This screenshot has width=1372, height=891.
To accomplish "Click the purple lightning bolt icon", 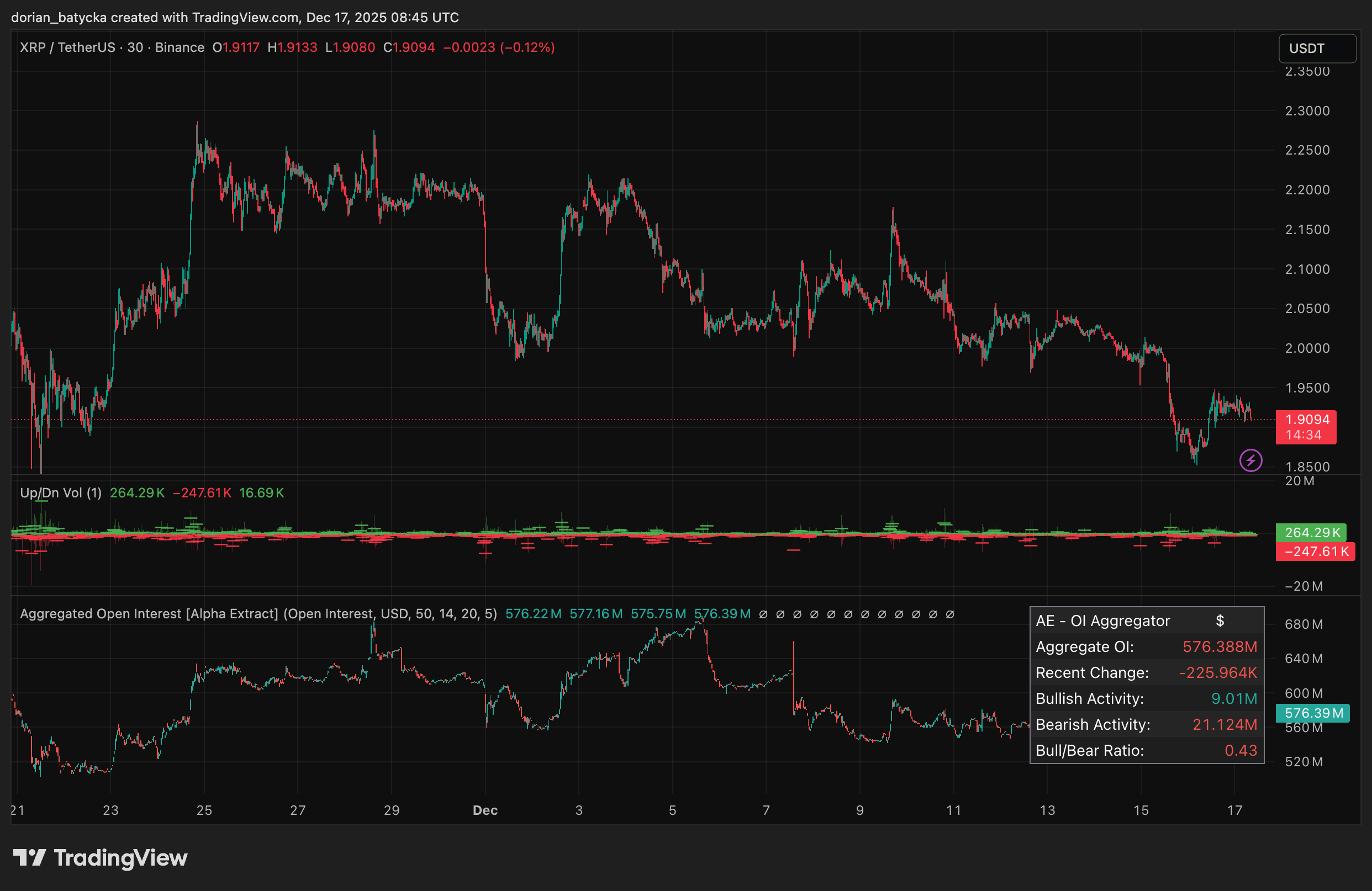I will coord(1250,460).
